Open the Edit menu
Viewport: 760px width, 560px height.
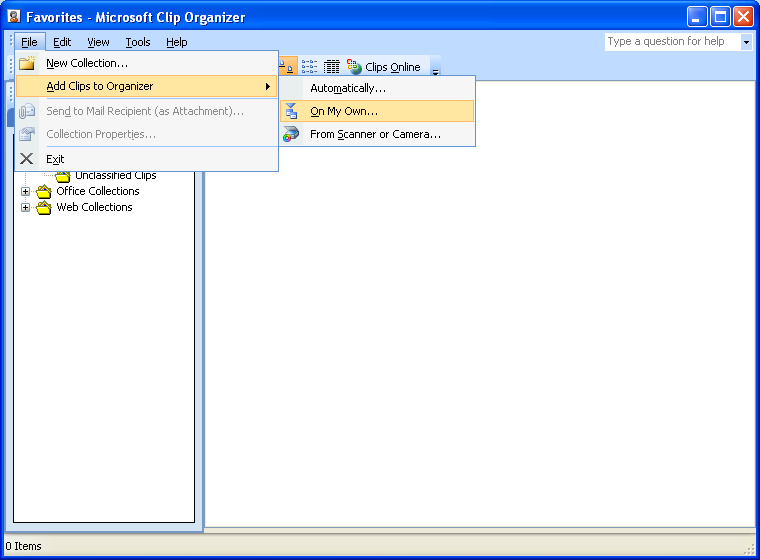point(62,42)
